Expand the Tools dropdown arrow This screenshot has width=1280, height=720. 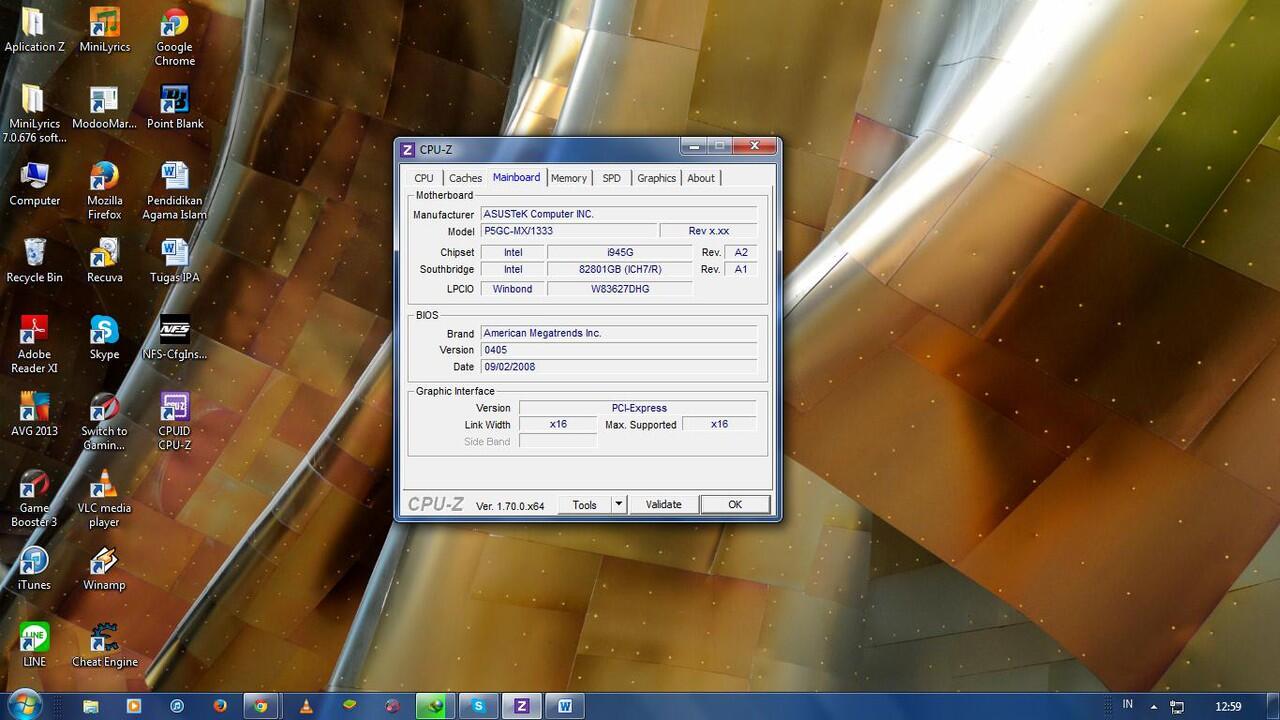click(x=619, y=505)
